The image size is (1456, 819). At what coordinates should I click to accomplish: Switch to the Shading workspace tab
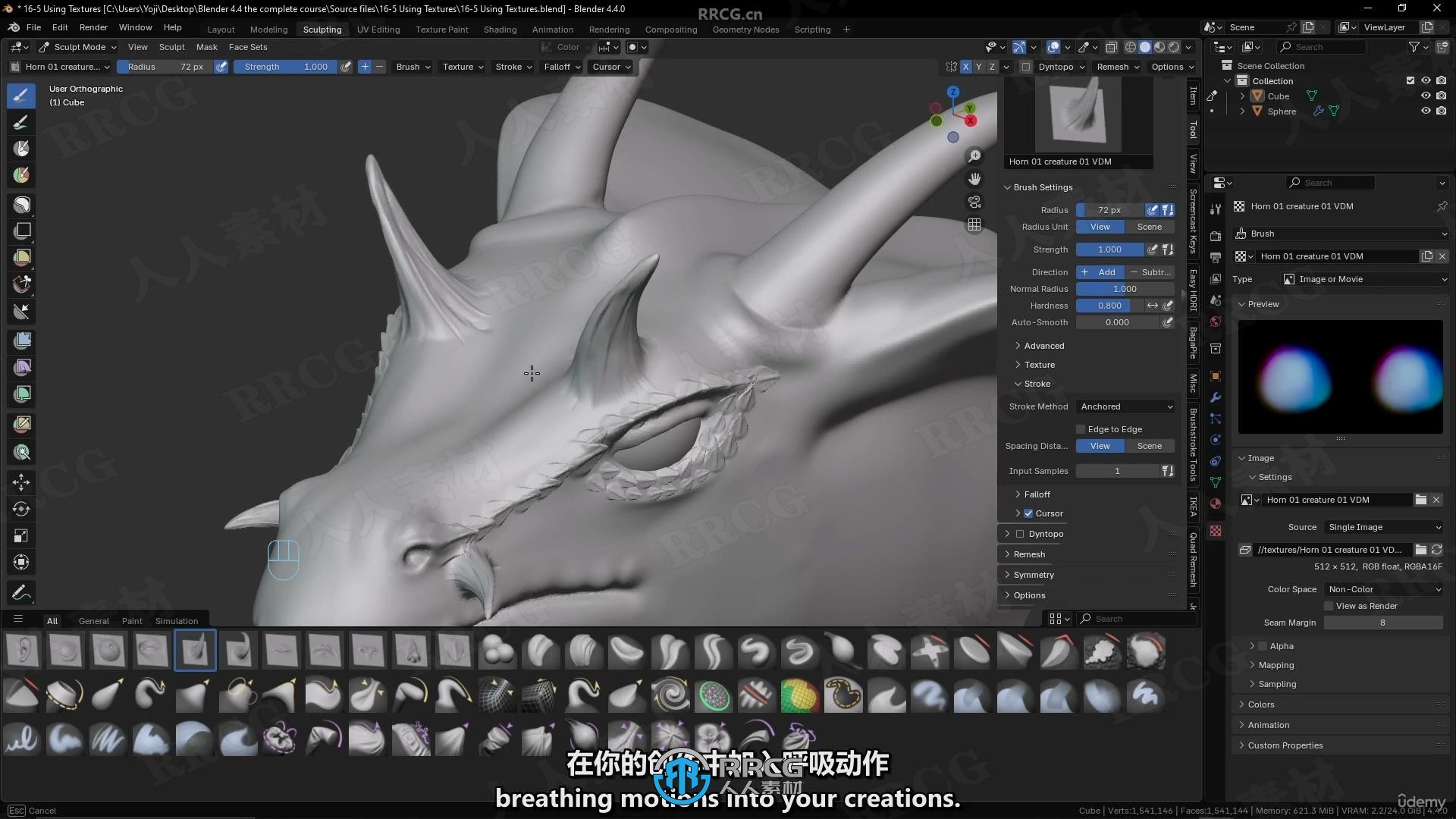coord(500,30)
